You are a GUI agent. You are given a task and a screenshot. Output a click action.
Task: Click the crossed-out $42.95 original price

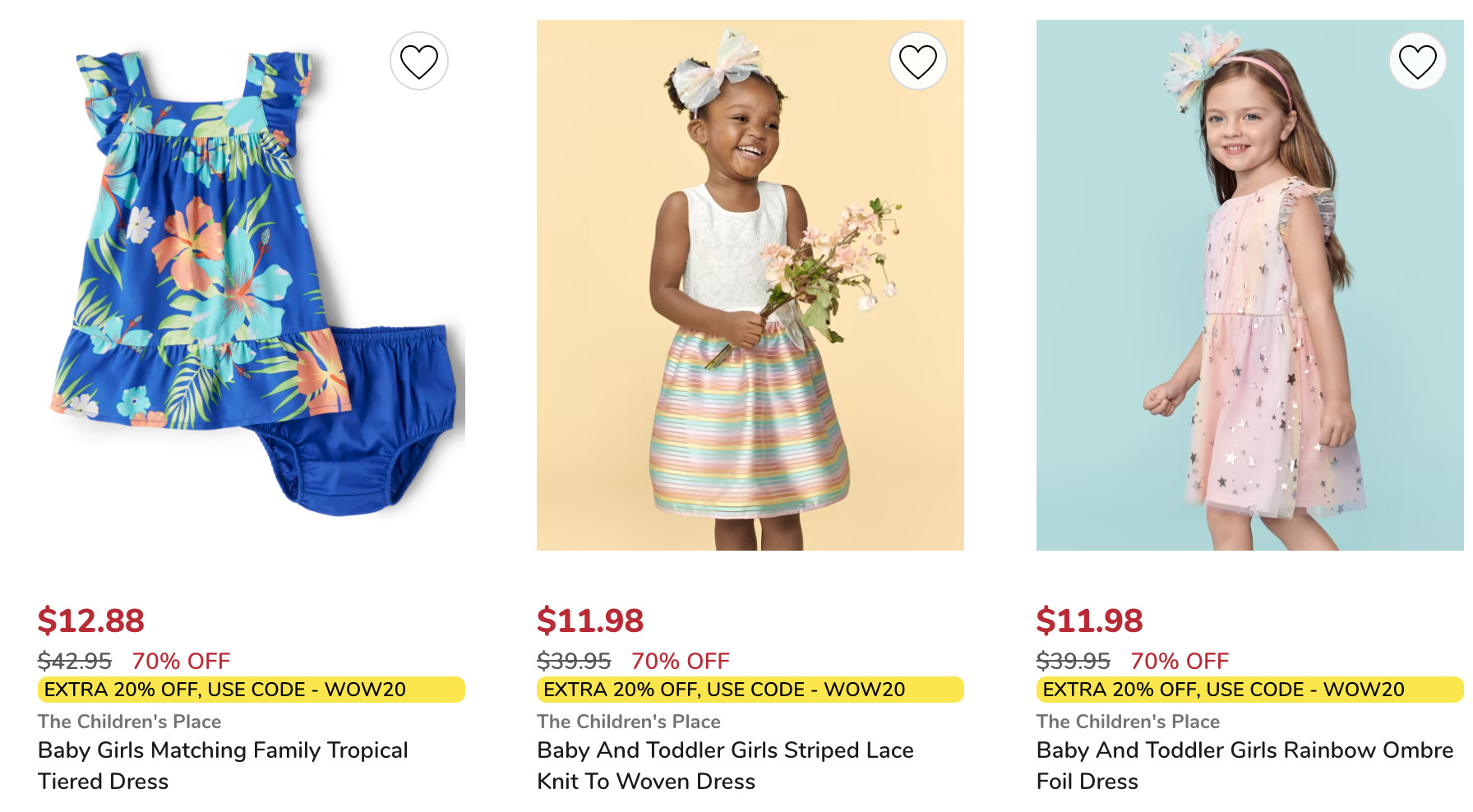[74, 661]
